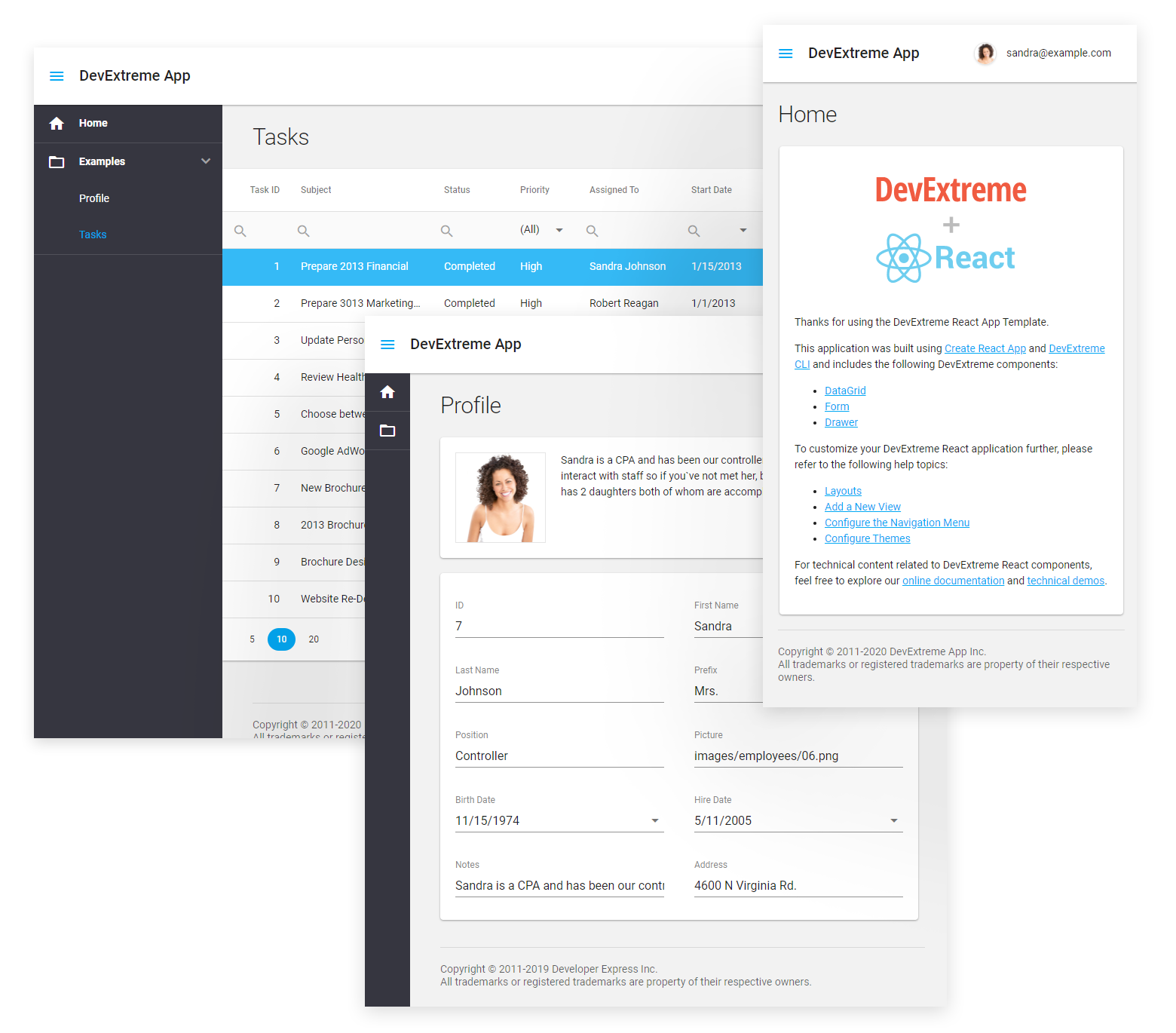Click 'Robert Reagan' in Assigned To column

pos(624,303)
